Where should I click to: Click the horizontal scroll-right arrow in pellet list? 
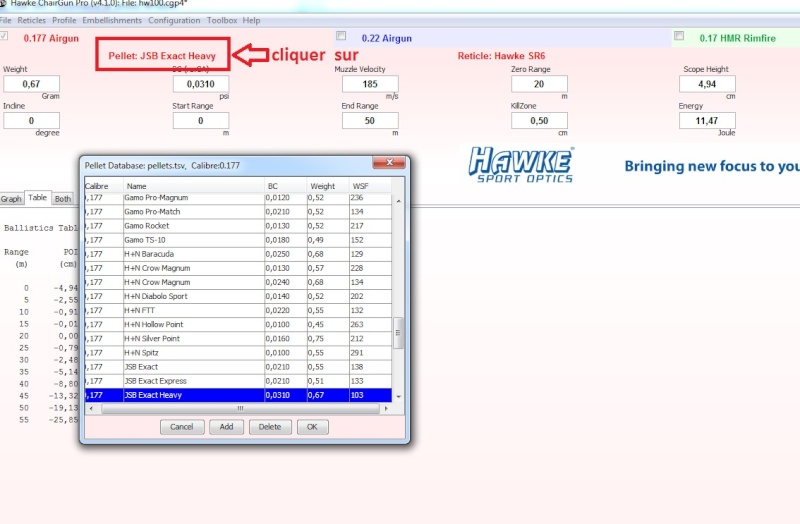click(386, 408)
